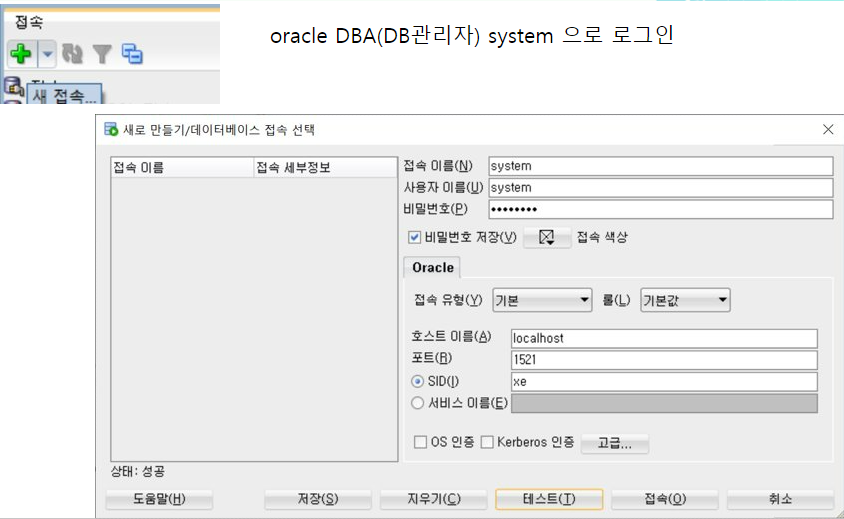Image resolution: width=844 pixels, height=519 pixels.
Task: Enable the OS 인증 checkbox
Action: (x=420, y=442)
